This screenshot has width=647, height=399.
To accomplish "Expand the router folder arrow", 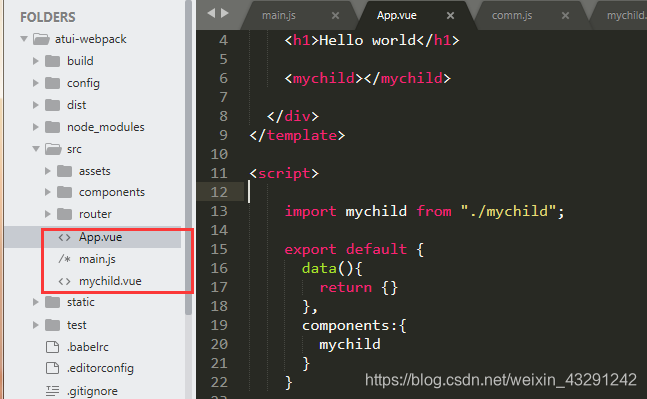I will (x=47, y=214).
